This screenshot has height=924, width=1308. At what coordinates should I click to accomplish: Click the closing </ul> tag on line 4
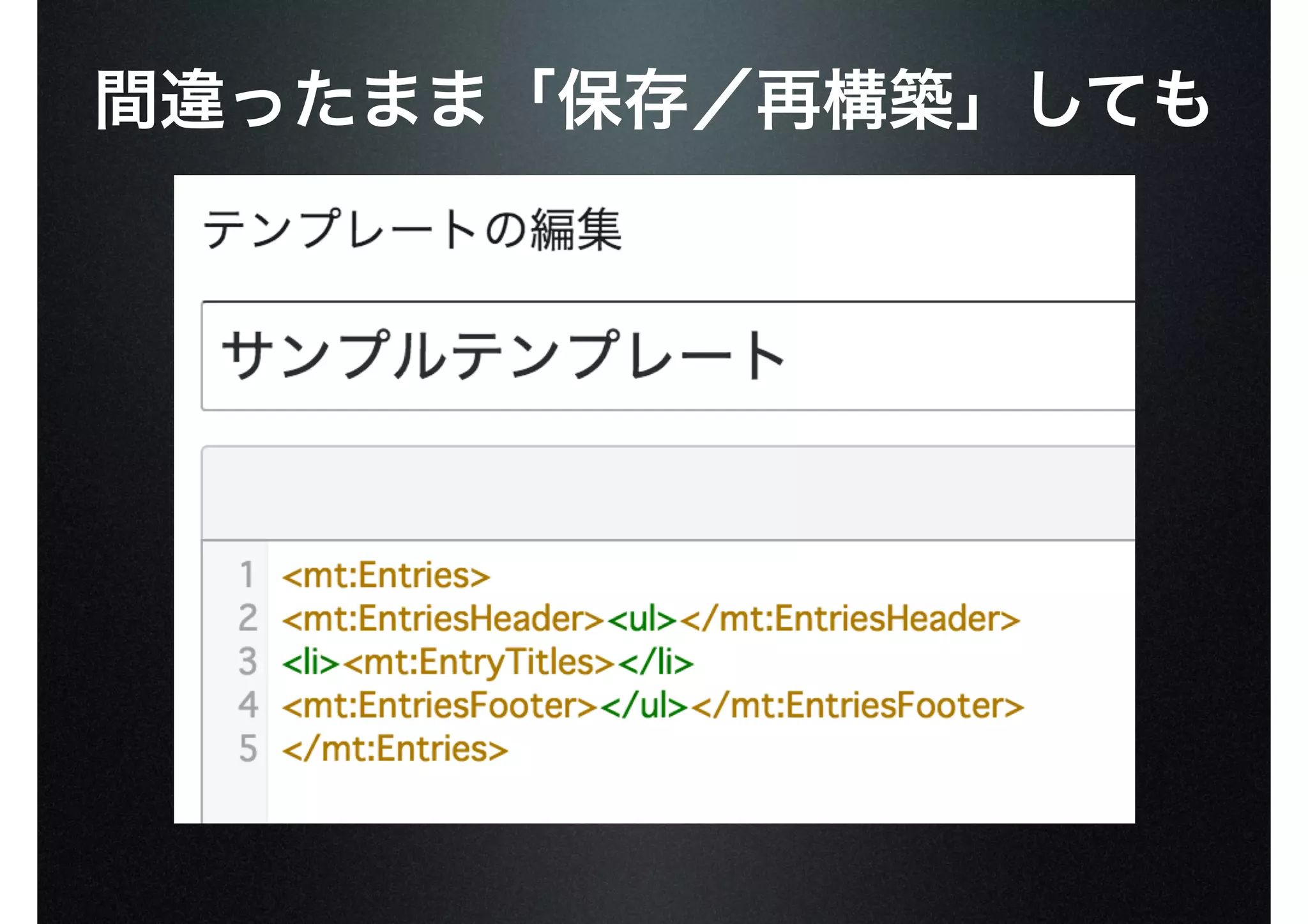coord(644,705)
